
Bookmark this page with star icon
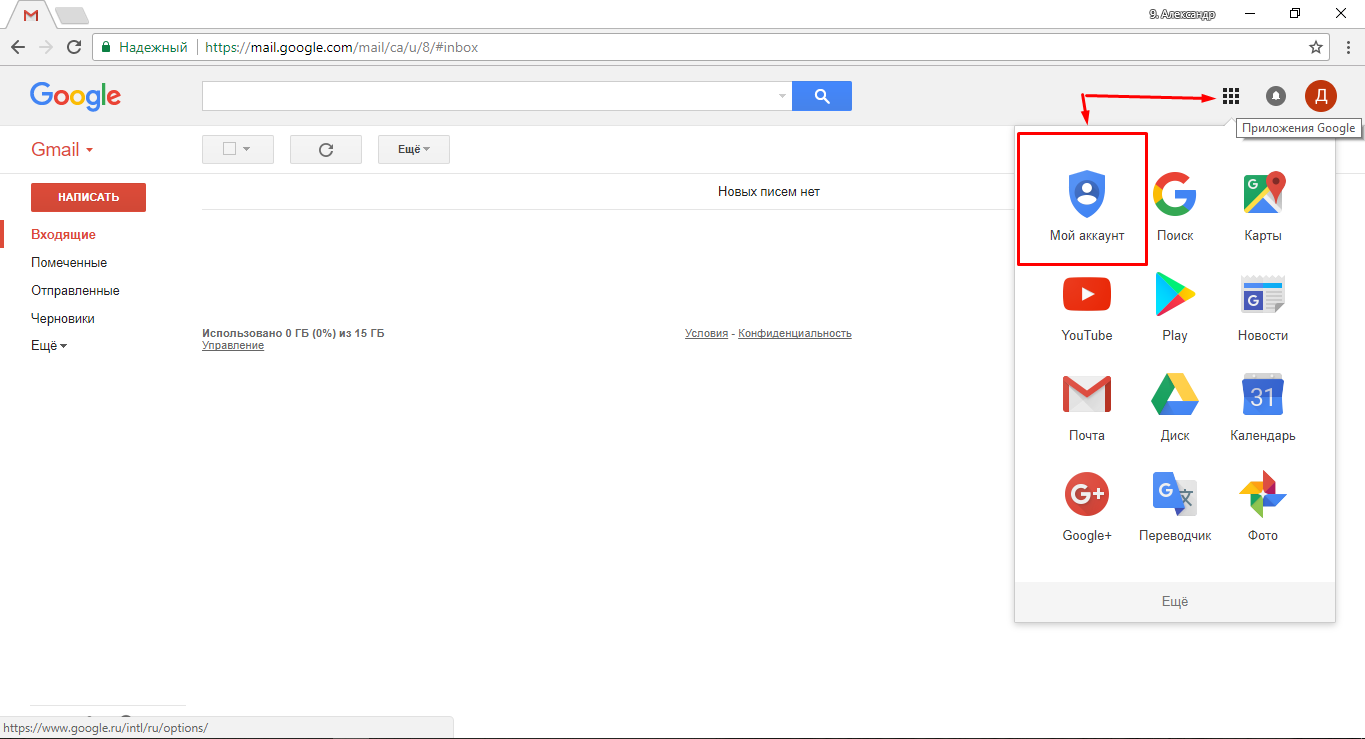click(x=1316, y=47)
